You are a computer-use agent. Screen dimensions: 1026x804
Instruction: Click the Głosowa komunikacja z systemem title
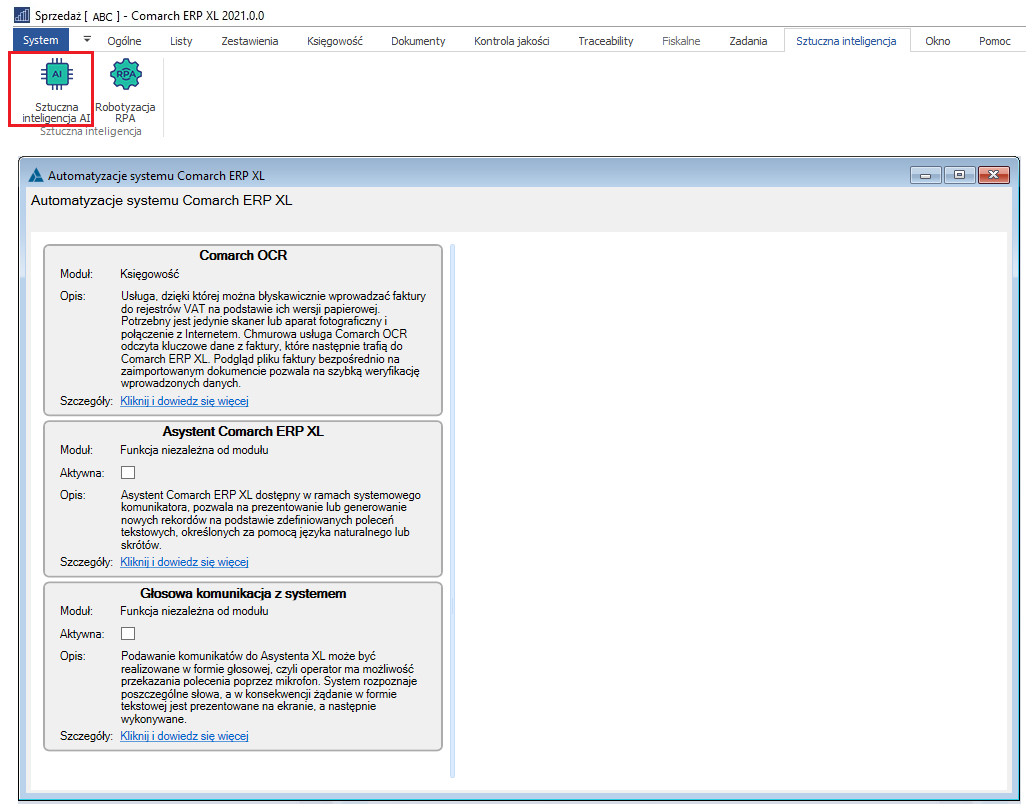[243, 593]
